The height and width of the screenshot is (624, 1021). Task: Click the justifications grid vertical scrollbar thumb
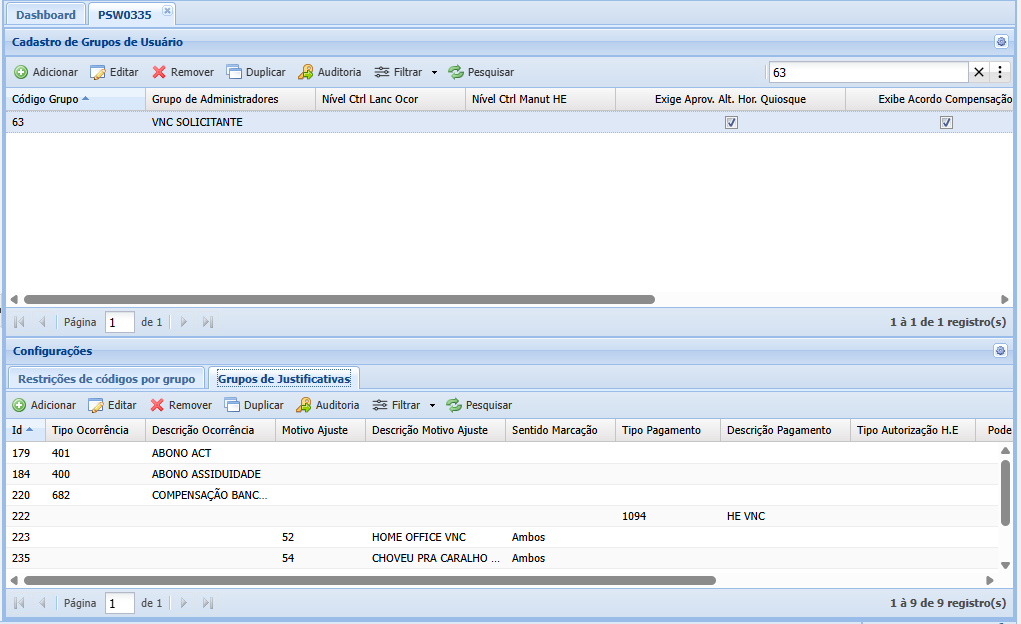(x=1005, y=492)
